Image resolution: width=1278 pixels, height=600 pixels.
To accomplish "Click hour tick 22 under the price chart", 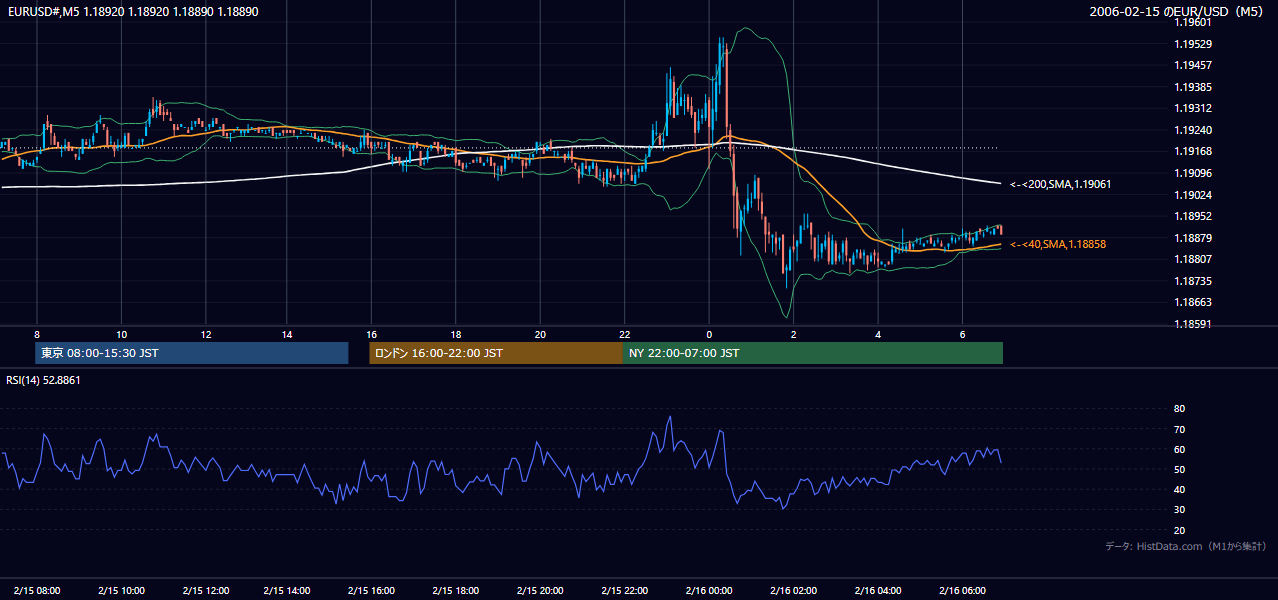I will tap(624, 334).
